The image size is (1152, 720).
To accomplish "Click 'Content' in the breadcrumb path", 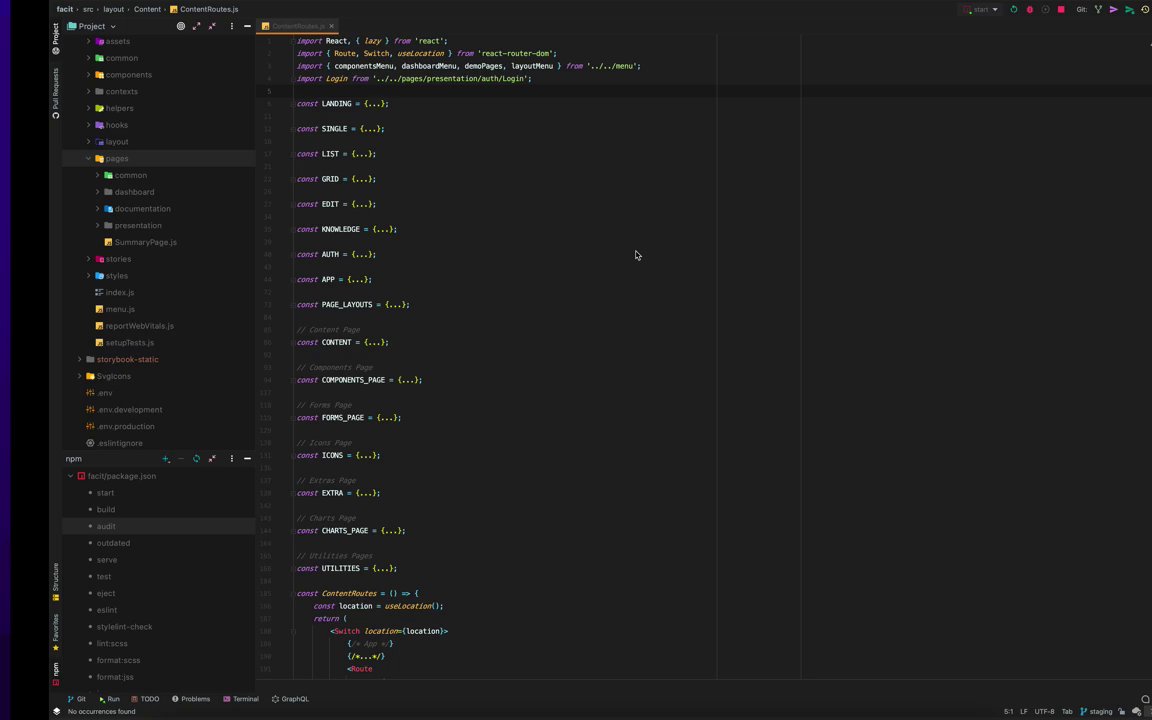I will coord(147,10).
